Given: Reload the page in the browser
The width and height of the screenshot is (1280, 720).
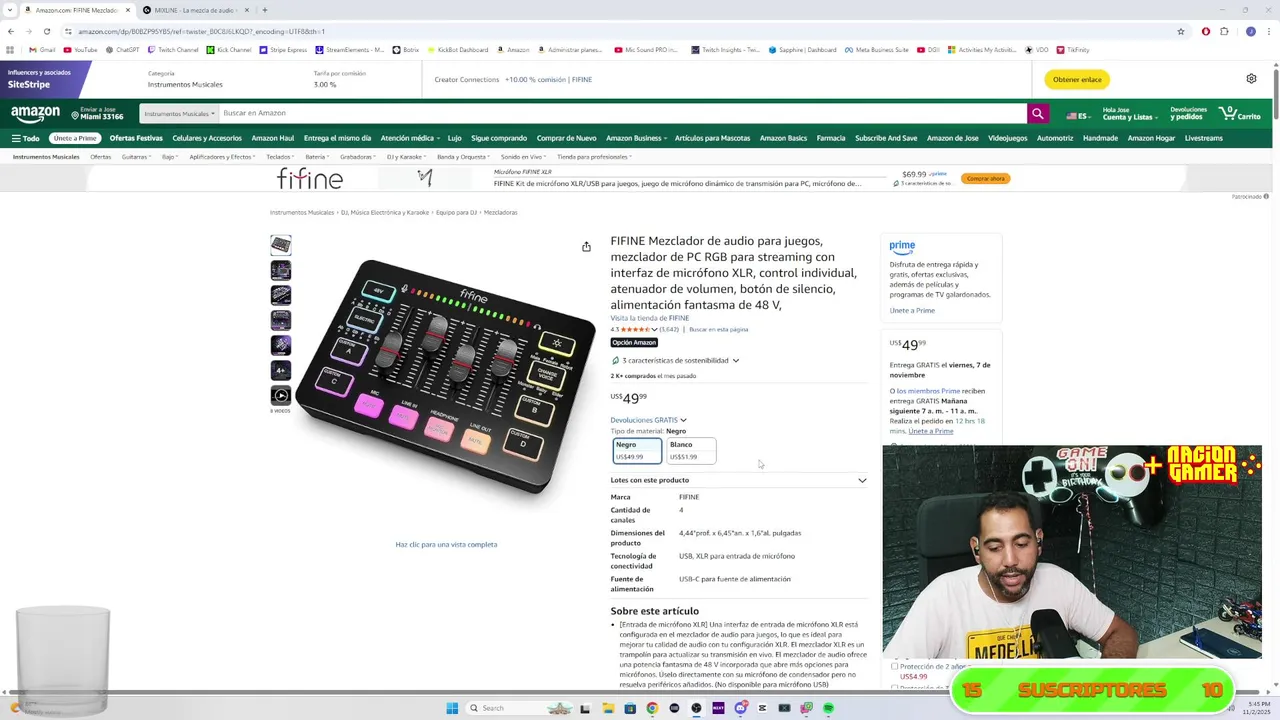Looking at the screenshot, I should click(46, 31).
